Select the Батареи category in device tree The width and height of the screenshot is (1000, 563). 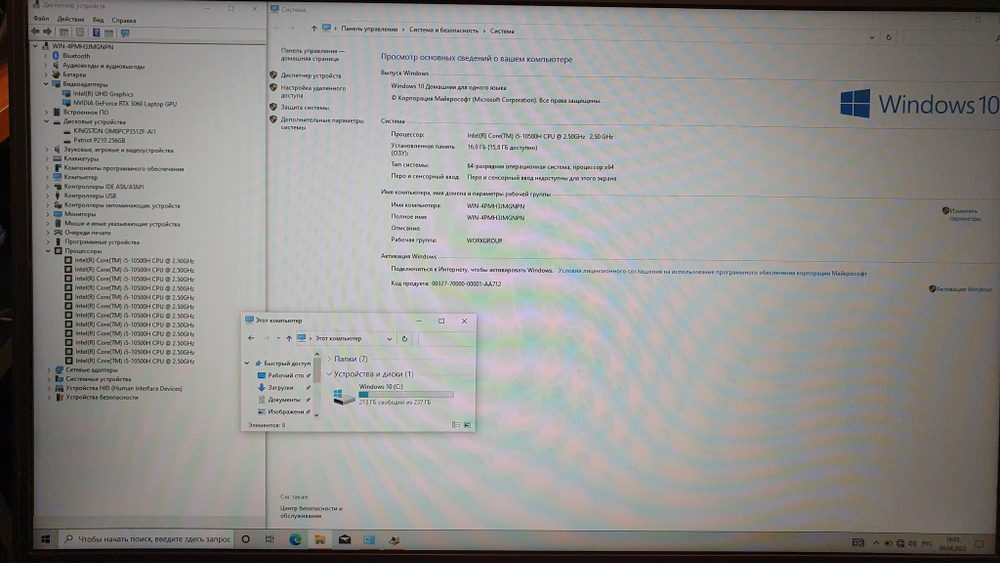click(74, 75)
